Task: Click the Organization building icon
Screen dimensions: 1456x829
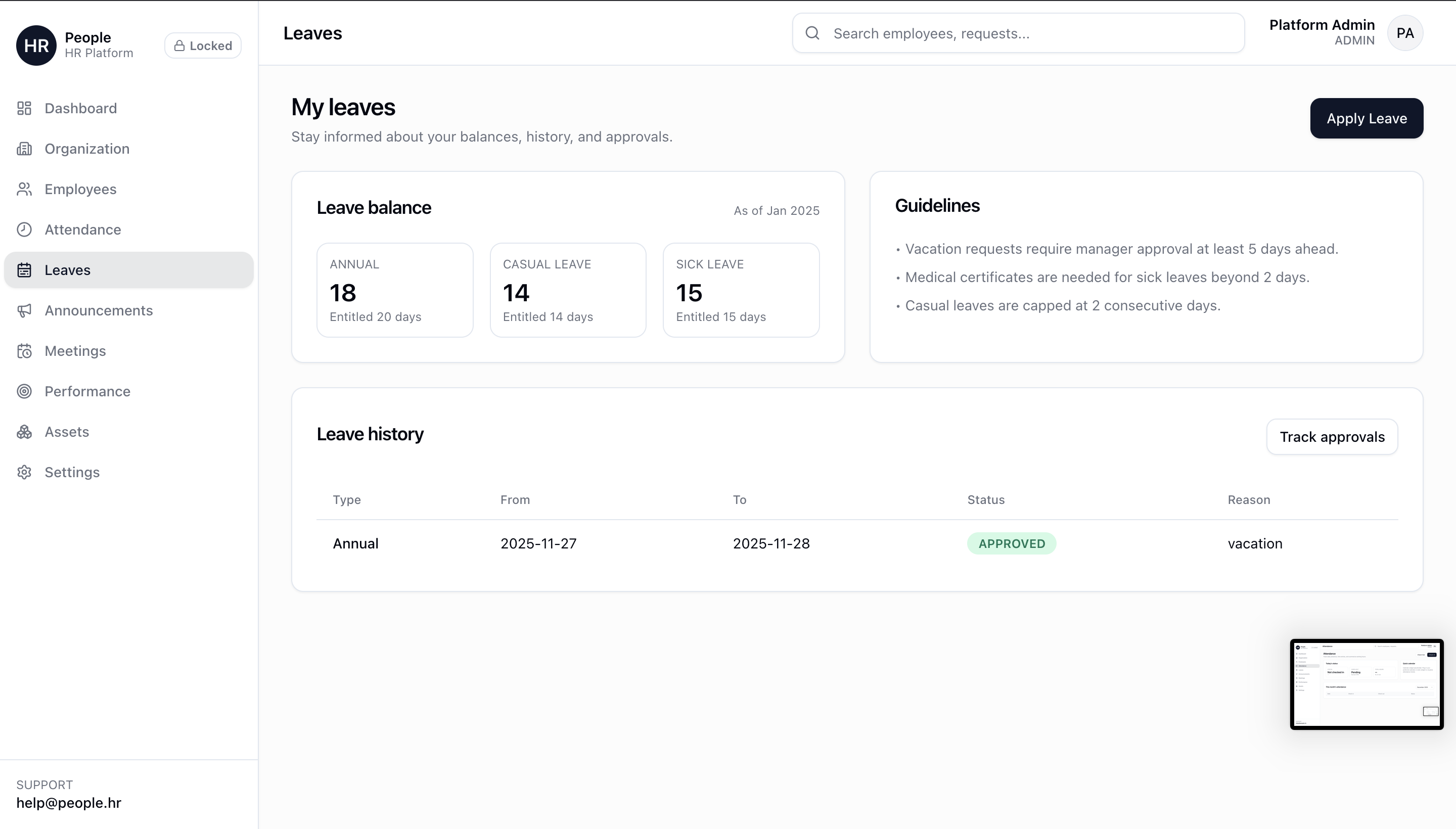Action: point(24,149)
